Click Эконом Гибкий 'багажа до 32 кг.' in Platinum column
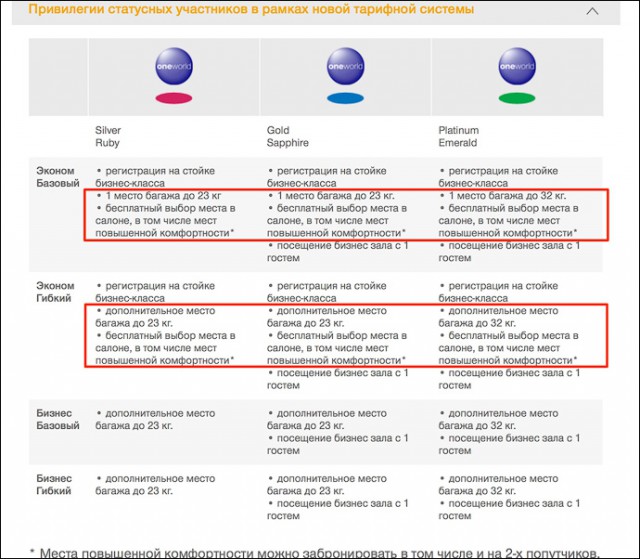The height and width of the screenshot is (559, 640). click(477, 323)
